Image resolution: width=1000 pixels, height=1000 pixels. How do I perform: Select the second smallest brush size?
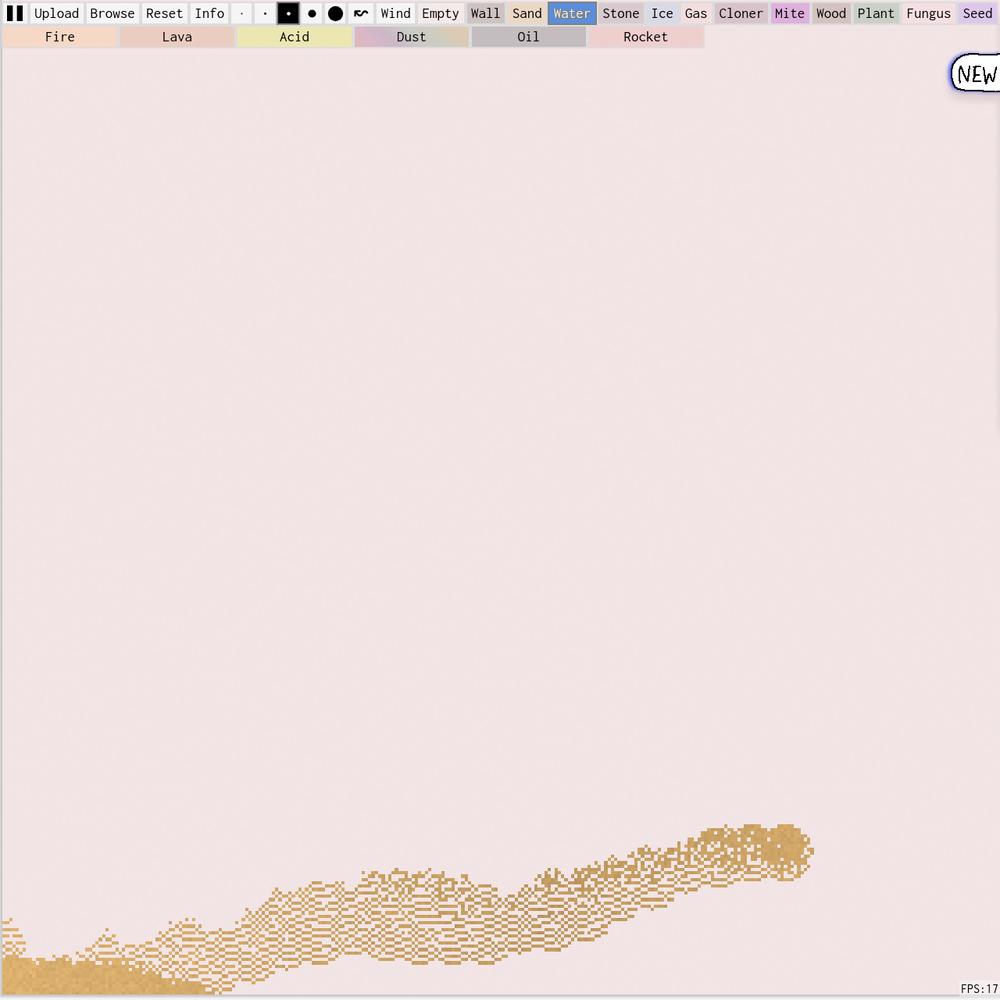click(265, 13)
